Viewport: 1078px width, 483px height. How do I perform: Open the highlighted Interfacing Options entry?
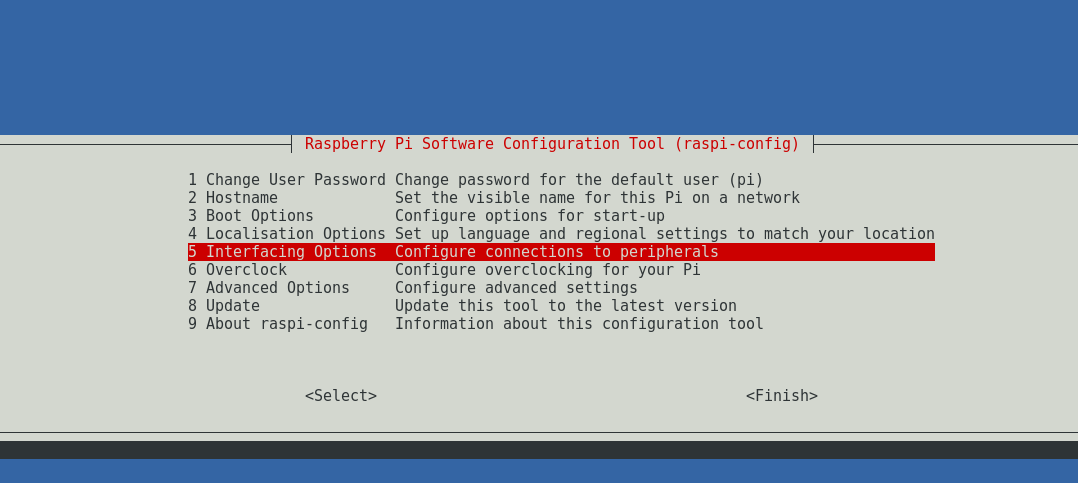(561, 251)
